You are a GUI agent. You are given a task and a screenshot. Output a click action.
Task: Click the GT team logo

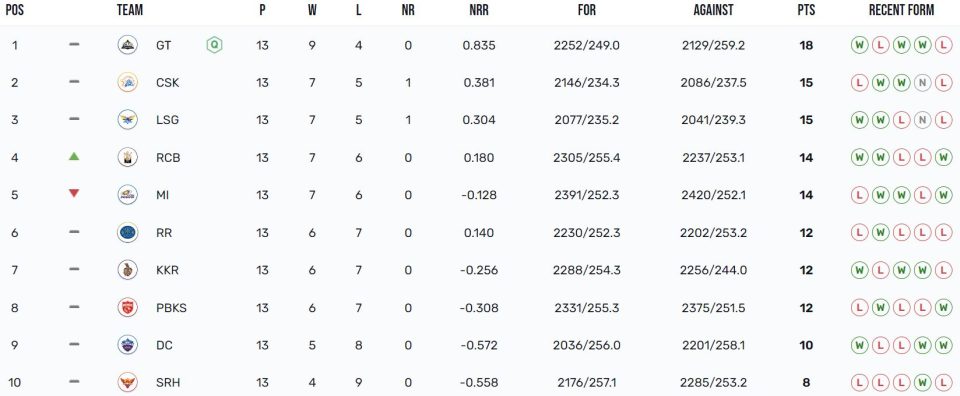(128, 45)
